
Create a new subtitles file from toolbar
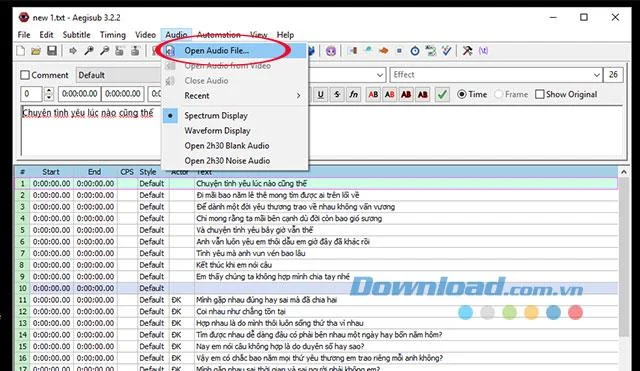click(20, 51)
